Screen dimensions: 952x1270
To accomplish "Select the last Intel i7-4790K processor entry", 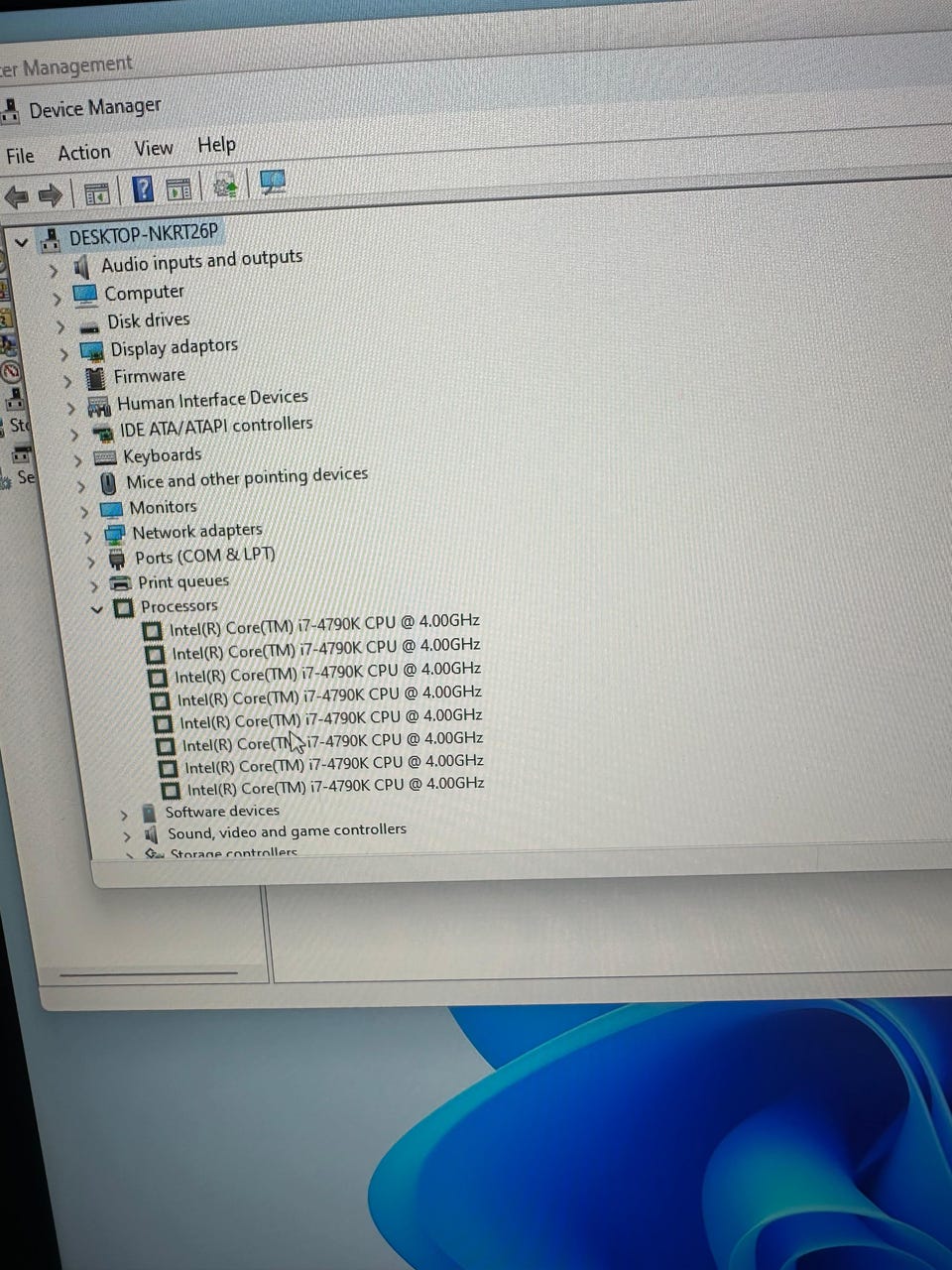I will tap(336, 787).
